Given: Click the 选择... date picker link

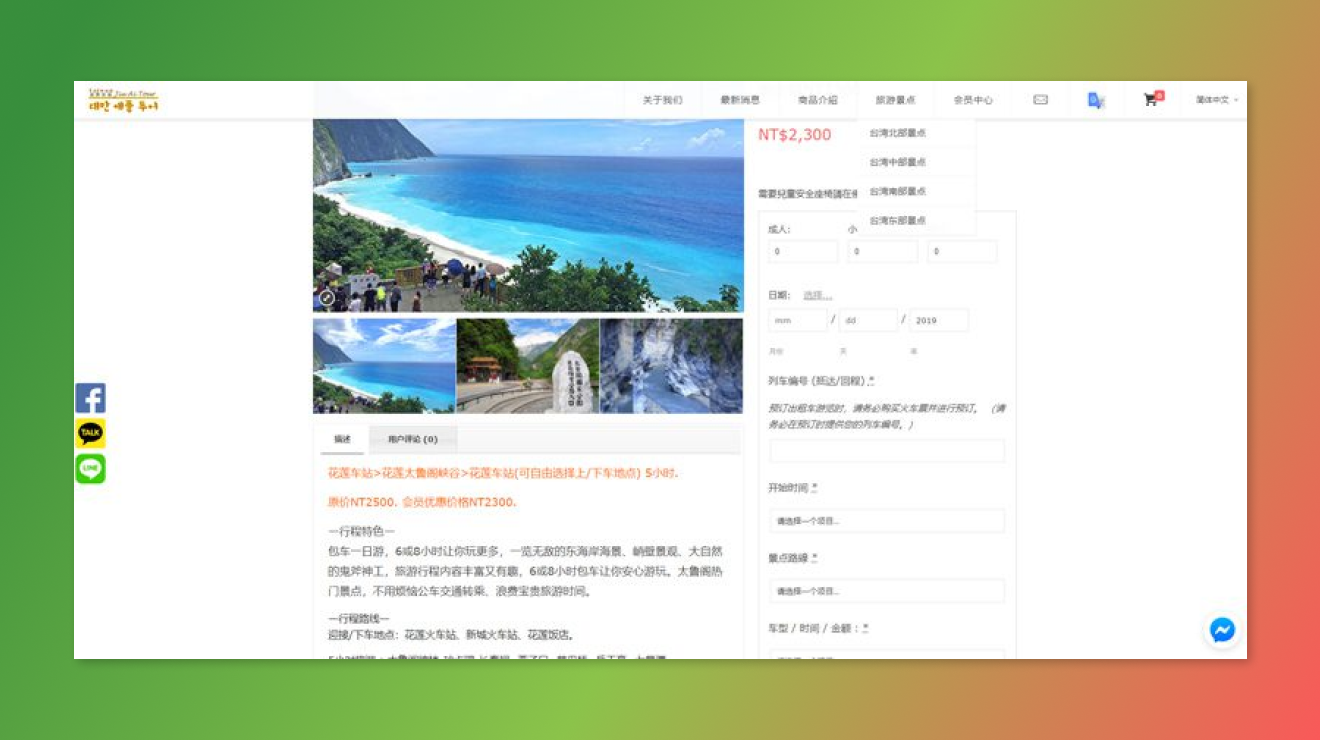Looking at the screenshot, I should (x=817, y=295).
